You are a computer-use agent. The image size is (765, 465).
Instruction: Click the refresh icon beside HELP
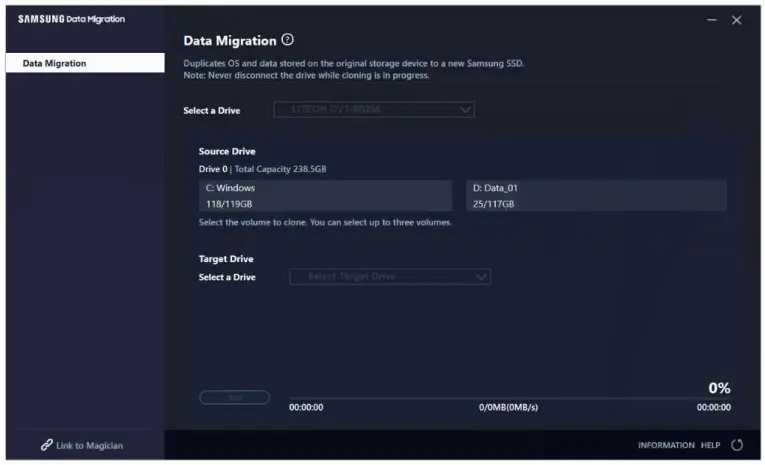[737, 445]
